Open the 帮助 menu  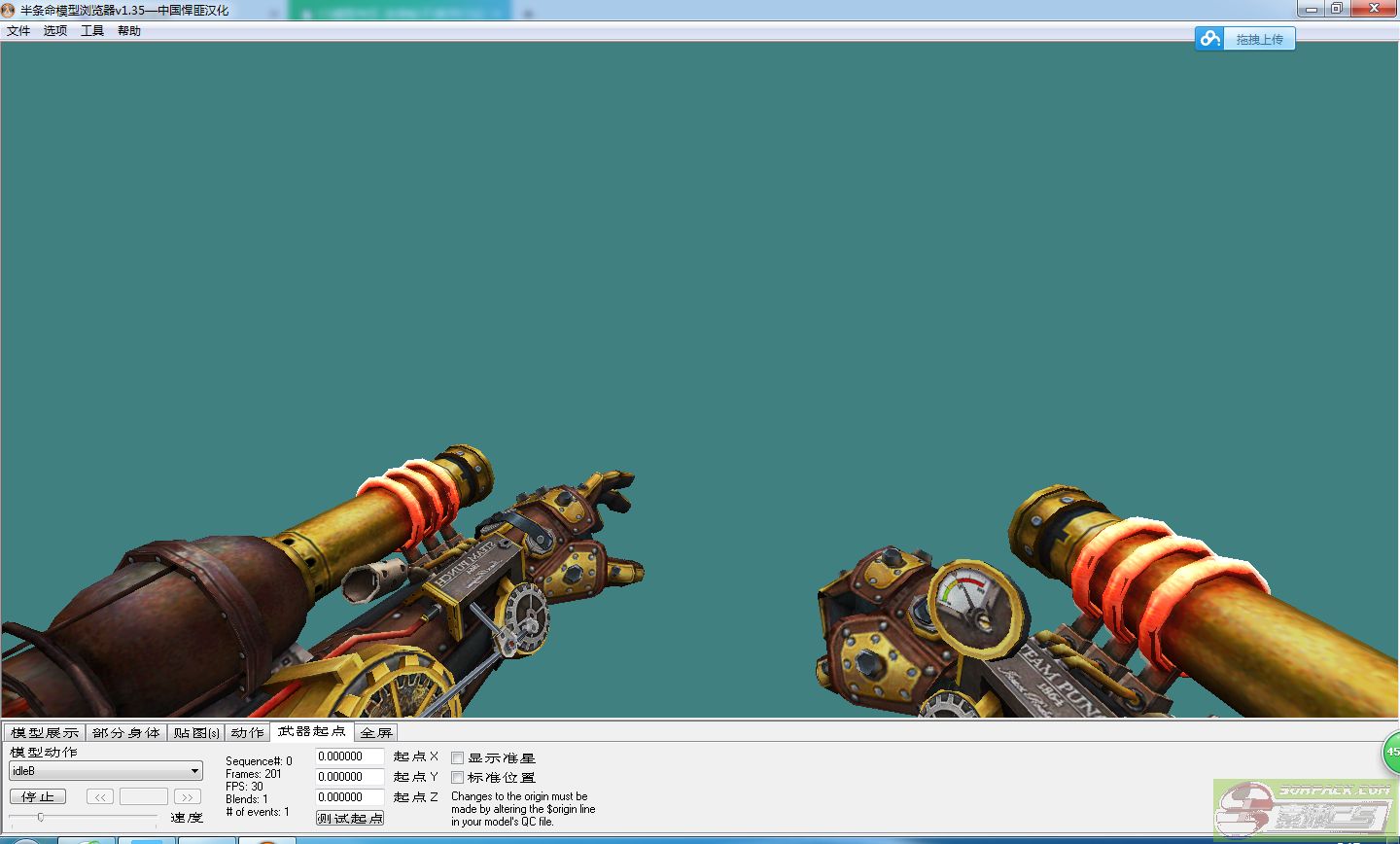(129, 31)
